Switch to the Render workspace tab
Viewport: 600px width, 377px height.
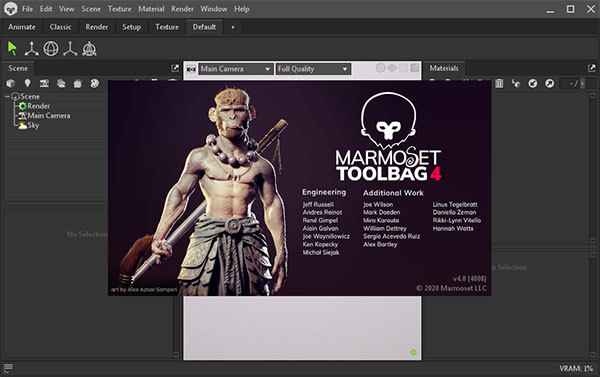tap(96, 27)
